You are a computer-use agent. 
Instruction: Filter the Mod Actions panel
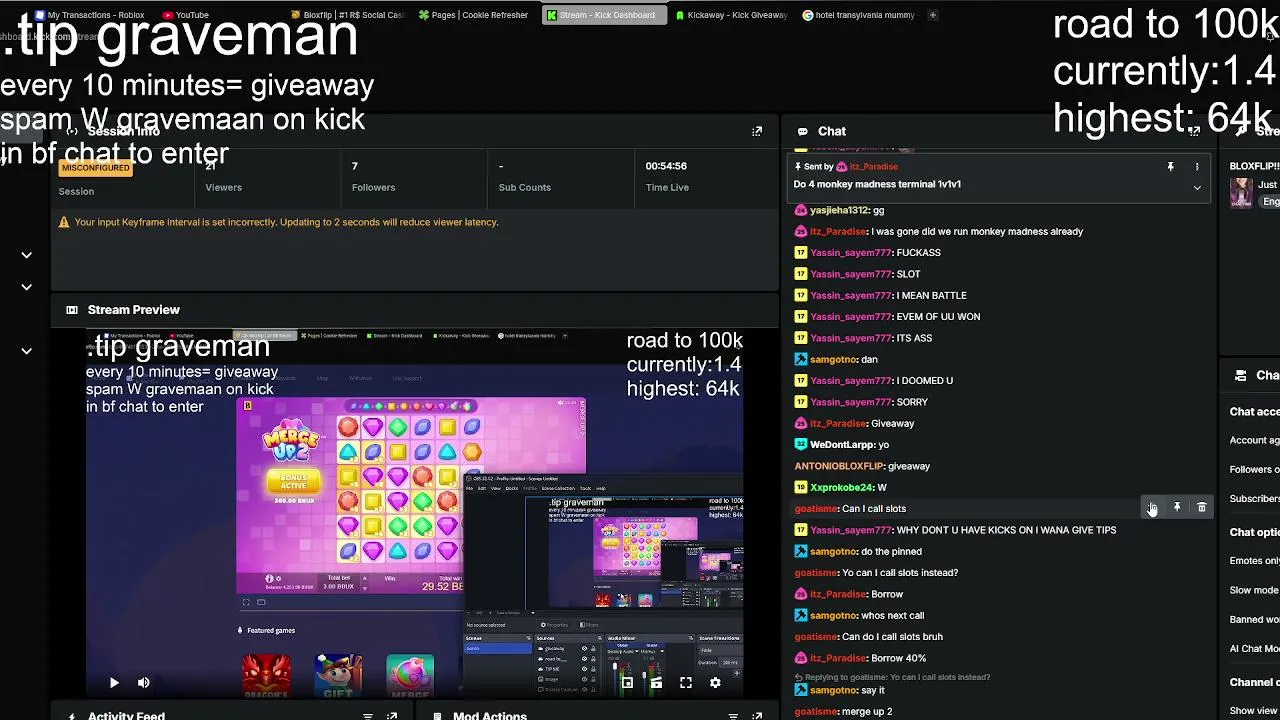pyautogui.click(x=733, y=716)
